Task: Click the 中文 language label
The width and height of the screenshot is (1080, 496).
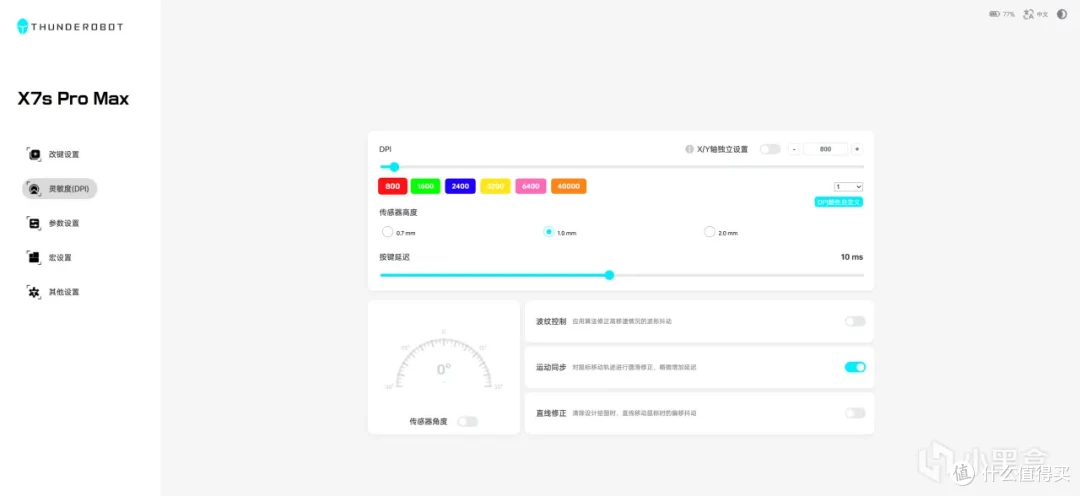Action: [1043, 14]
